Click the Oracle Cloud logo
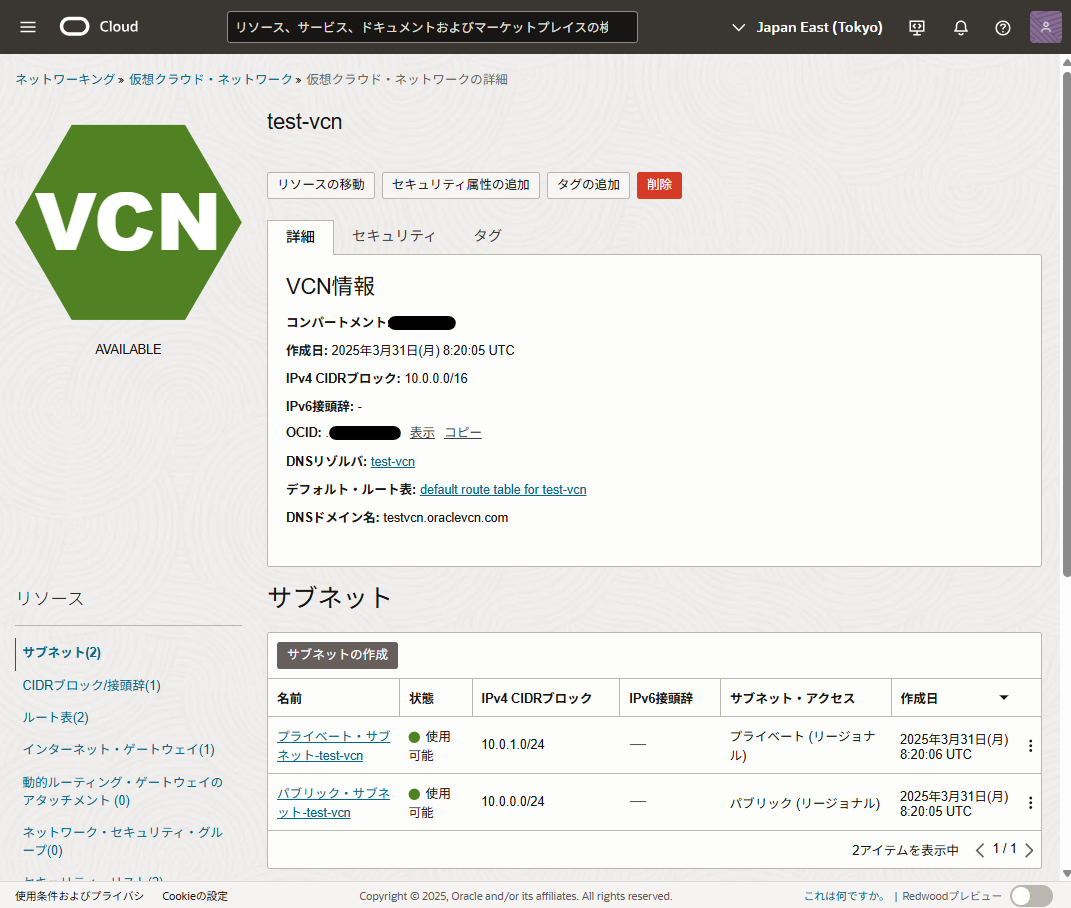1071x908 pixels. click(99, 27)
